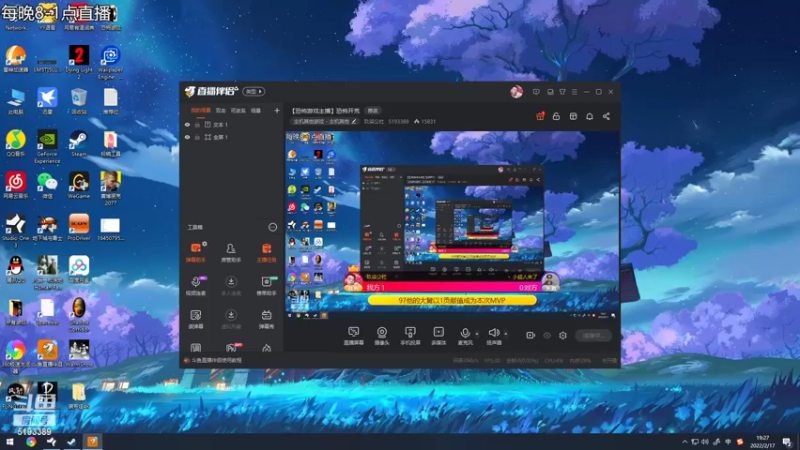800x450 pixels.
Task: Expand the microphone options arrow
Action: point(477,334)
